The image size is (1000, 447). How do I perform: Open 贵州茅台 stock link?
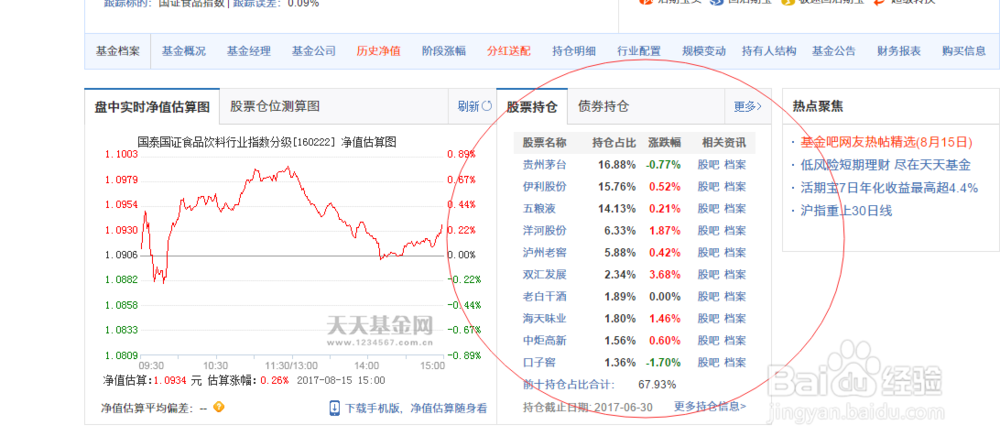[544, 165]
